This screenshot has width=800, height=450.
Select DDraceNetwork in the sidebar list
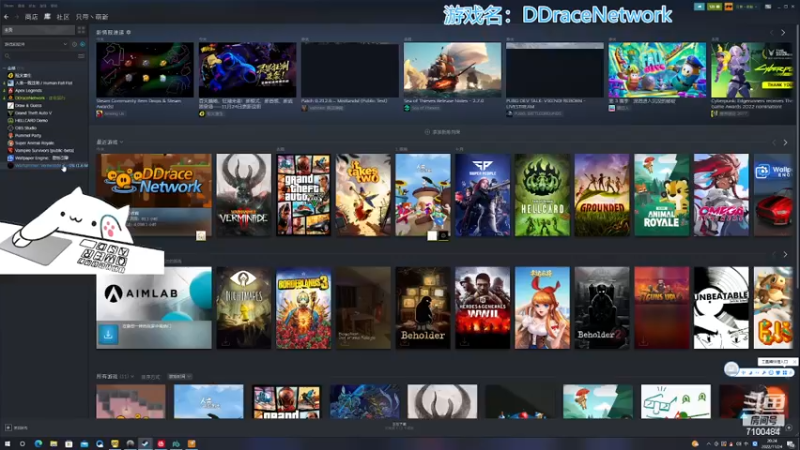(37, 98)
